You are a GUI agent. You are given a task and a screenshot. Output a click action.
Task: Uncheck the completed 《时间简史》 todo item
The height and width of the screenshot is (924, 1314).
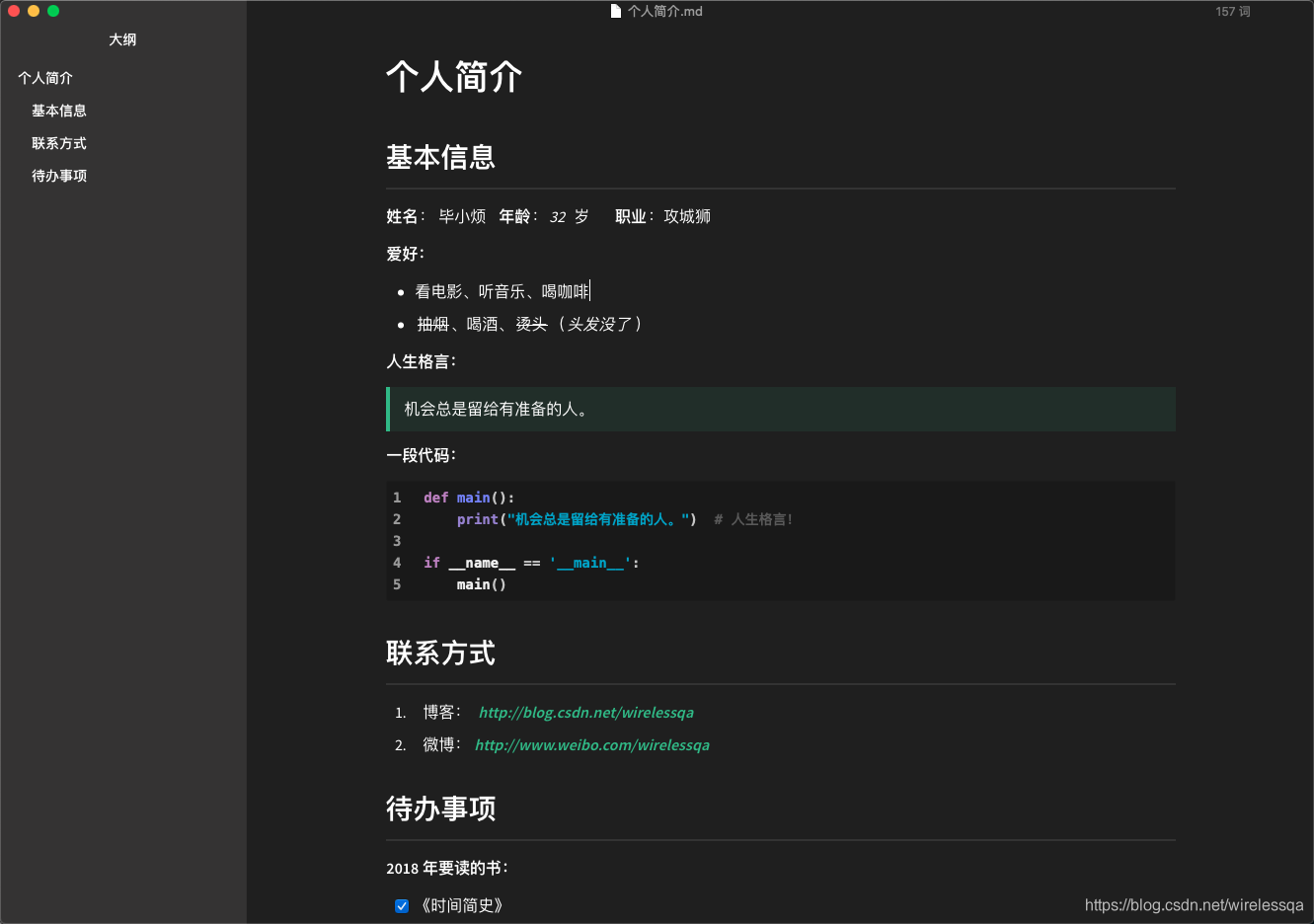click(401, 904)
